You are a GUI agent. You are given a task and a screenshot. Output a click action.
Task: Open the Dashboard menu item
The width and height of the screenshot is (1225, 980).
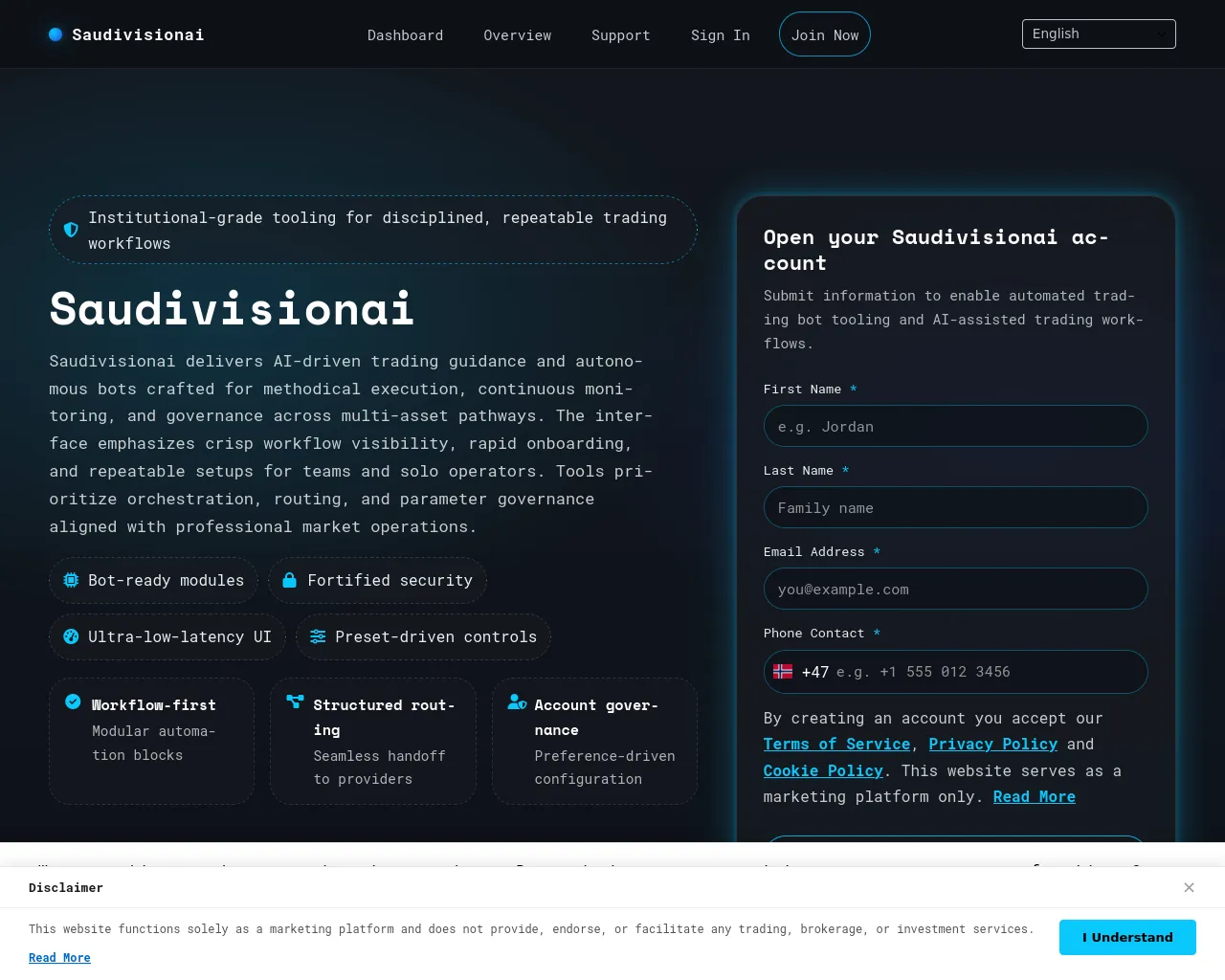tap(406, 35)
